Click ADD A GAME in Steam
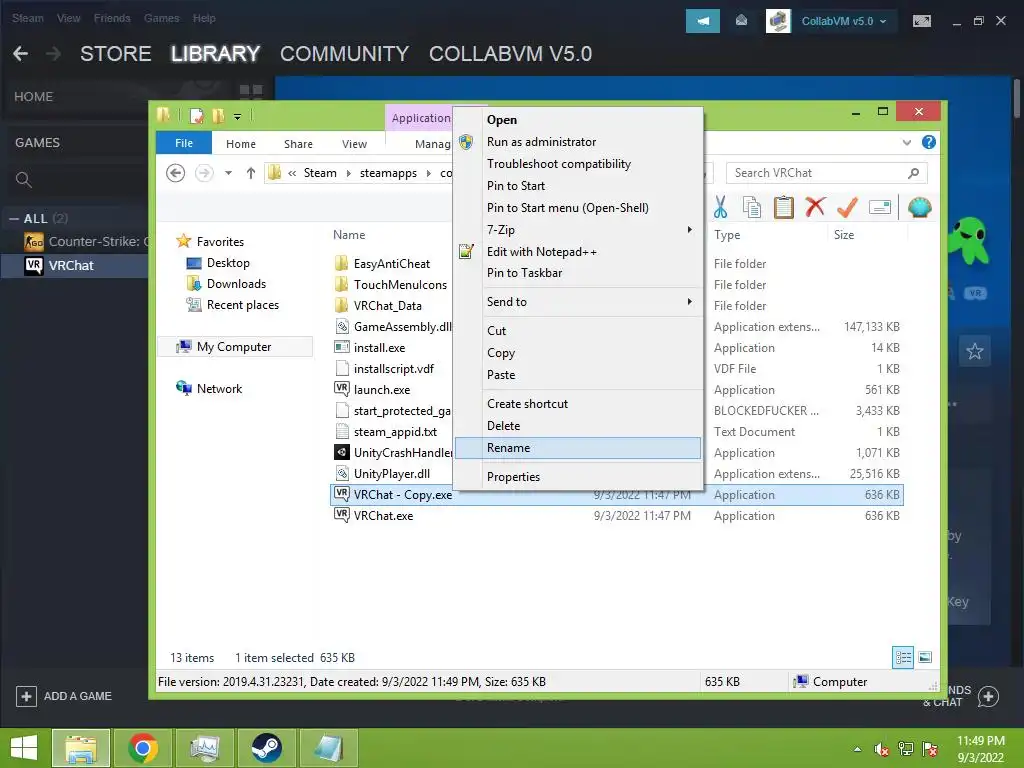This screenshot has width=1024, height=768. click(x=64, y=696)
